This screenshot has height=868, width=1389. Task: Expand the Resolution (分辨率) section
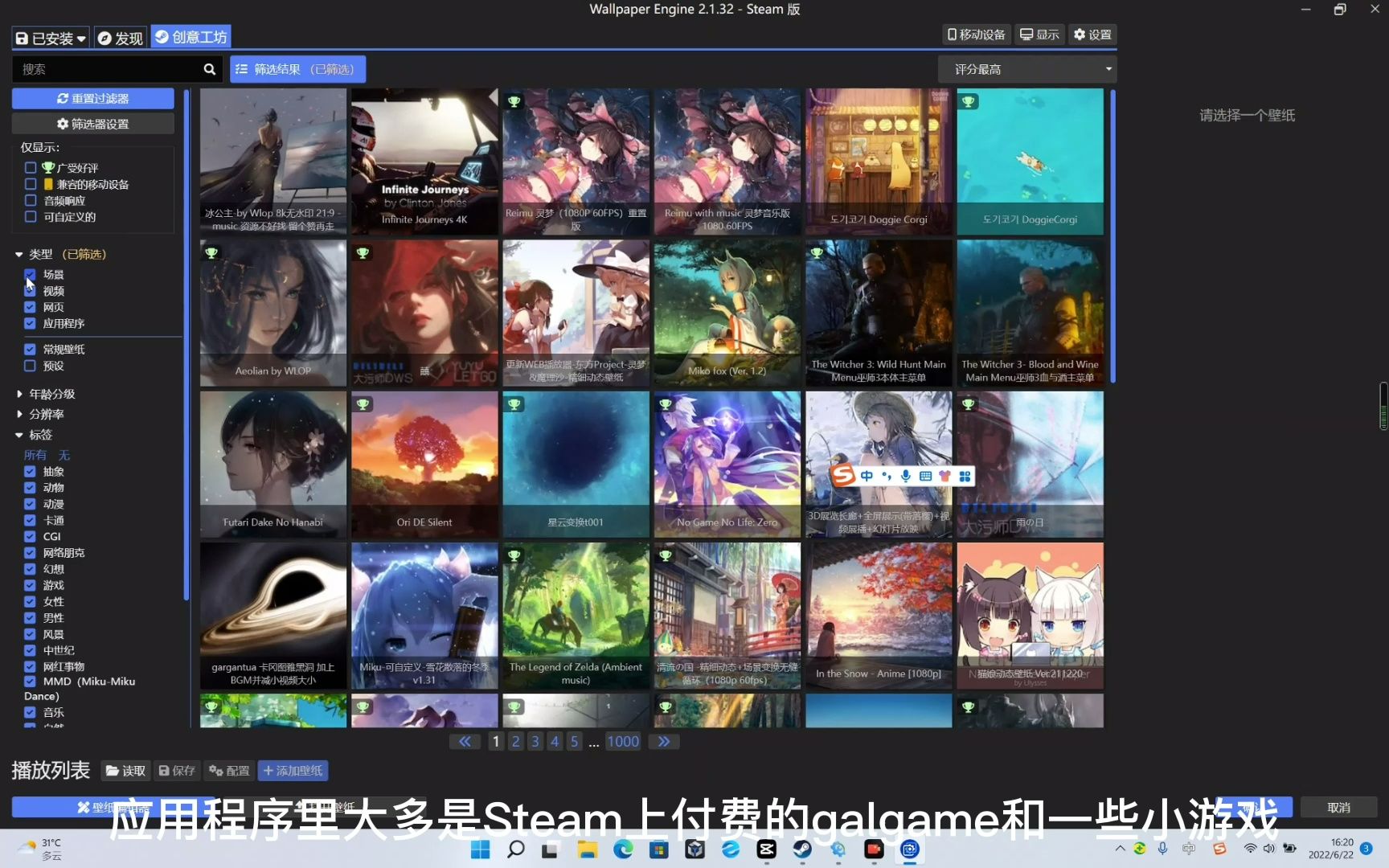[40, 414]
